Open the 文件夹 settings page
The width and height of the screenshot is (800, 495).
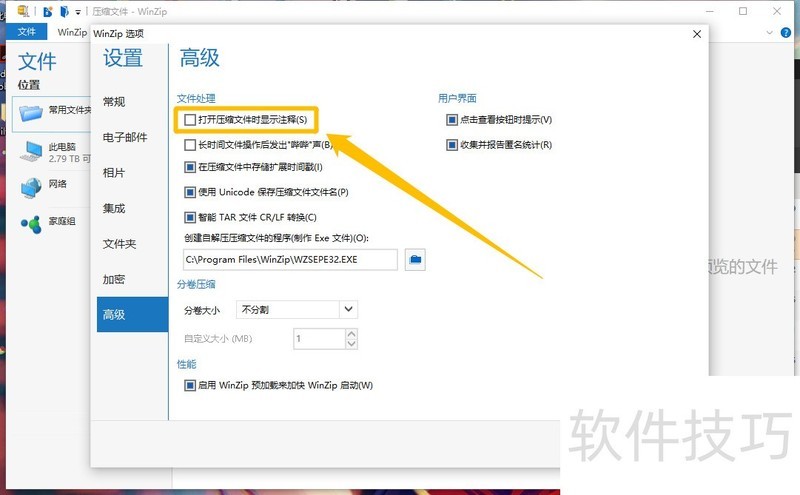pyautogui.click(x=132, y=244)
